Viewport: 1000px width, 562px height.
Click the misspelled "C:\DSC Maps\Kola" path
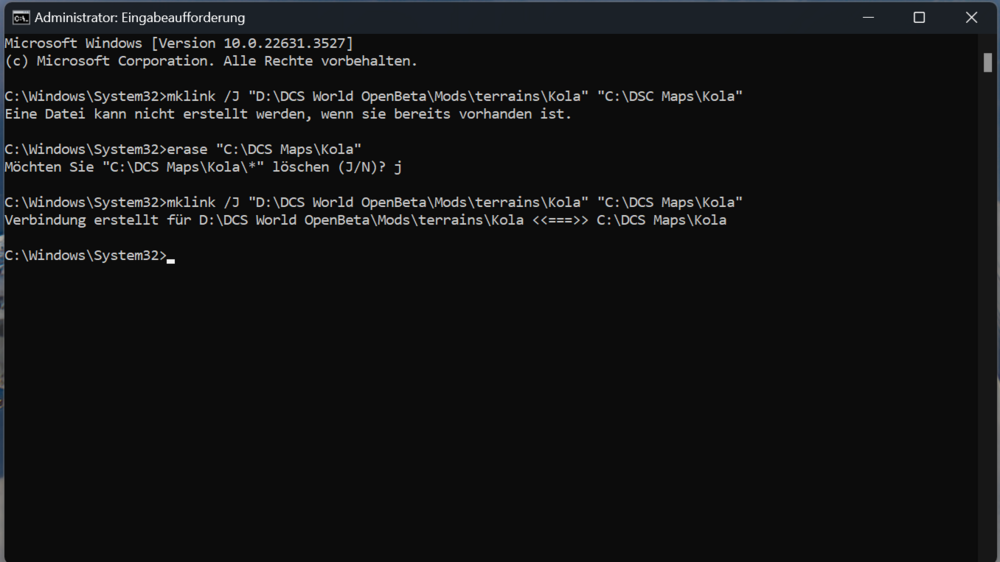[x=670, y=97]
